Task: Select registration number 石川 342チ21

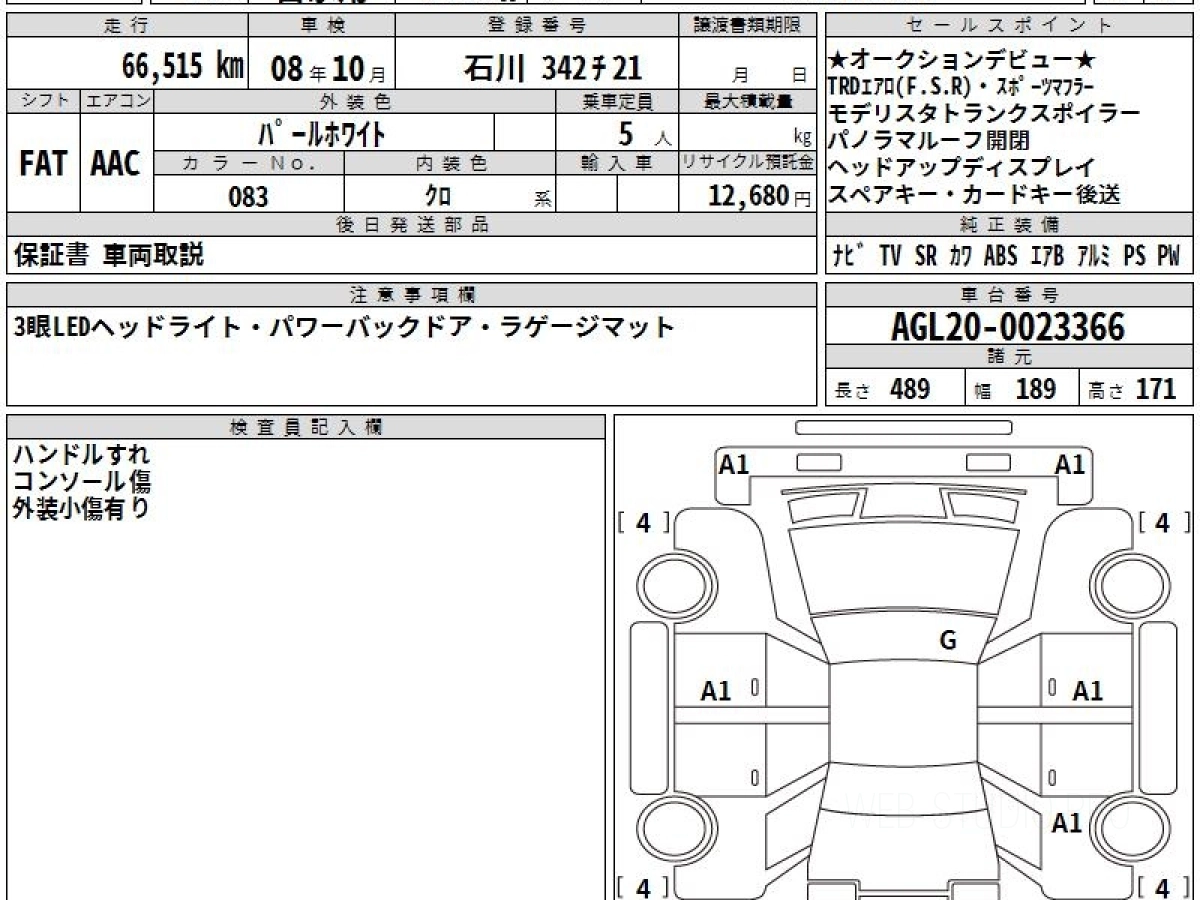Action: [552, 67]
